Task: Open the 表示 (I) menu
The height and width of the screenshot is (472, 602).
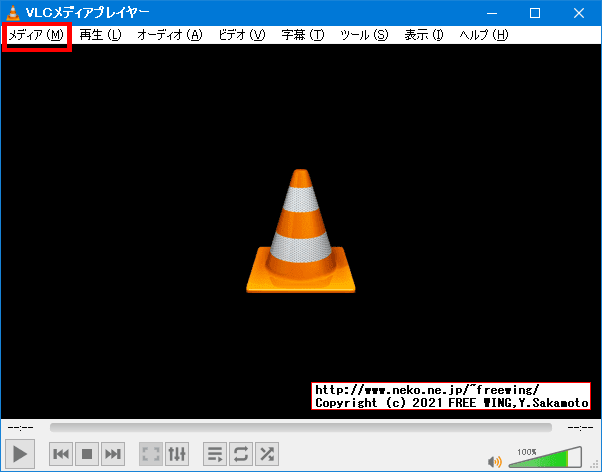Action: (423, 35)
